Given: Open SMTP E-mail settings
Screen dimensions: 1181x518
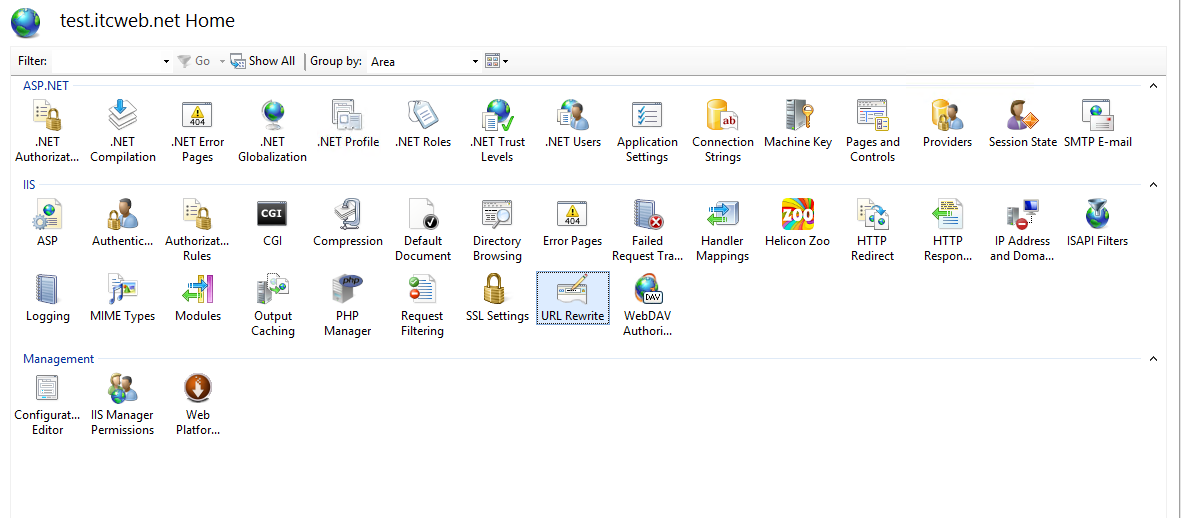Looking at the screenshot, I should (1097, 124).
